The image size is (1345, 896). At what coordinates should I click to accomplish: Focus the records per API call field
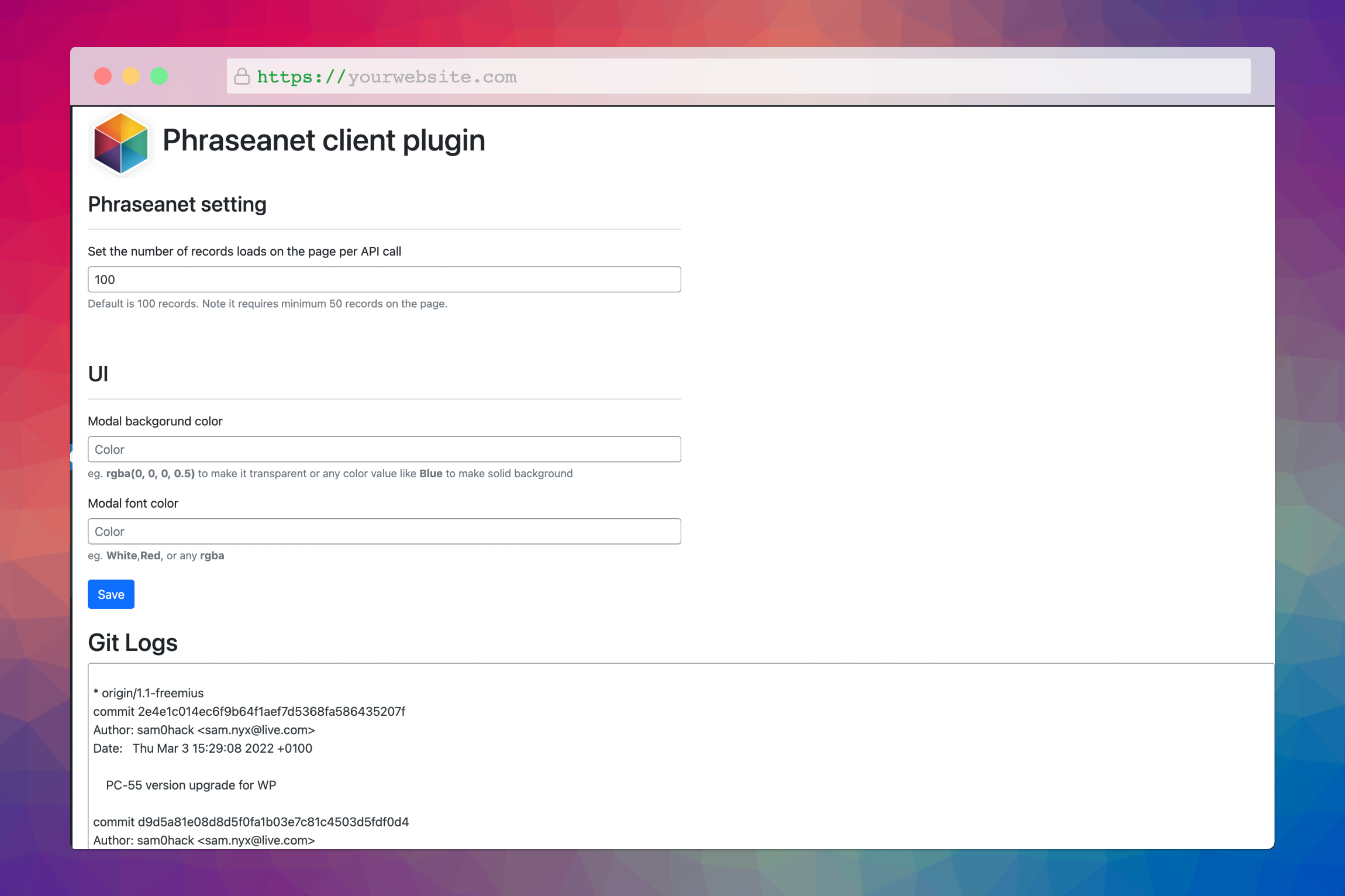384,280
